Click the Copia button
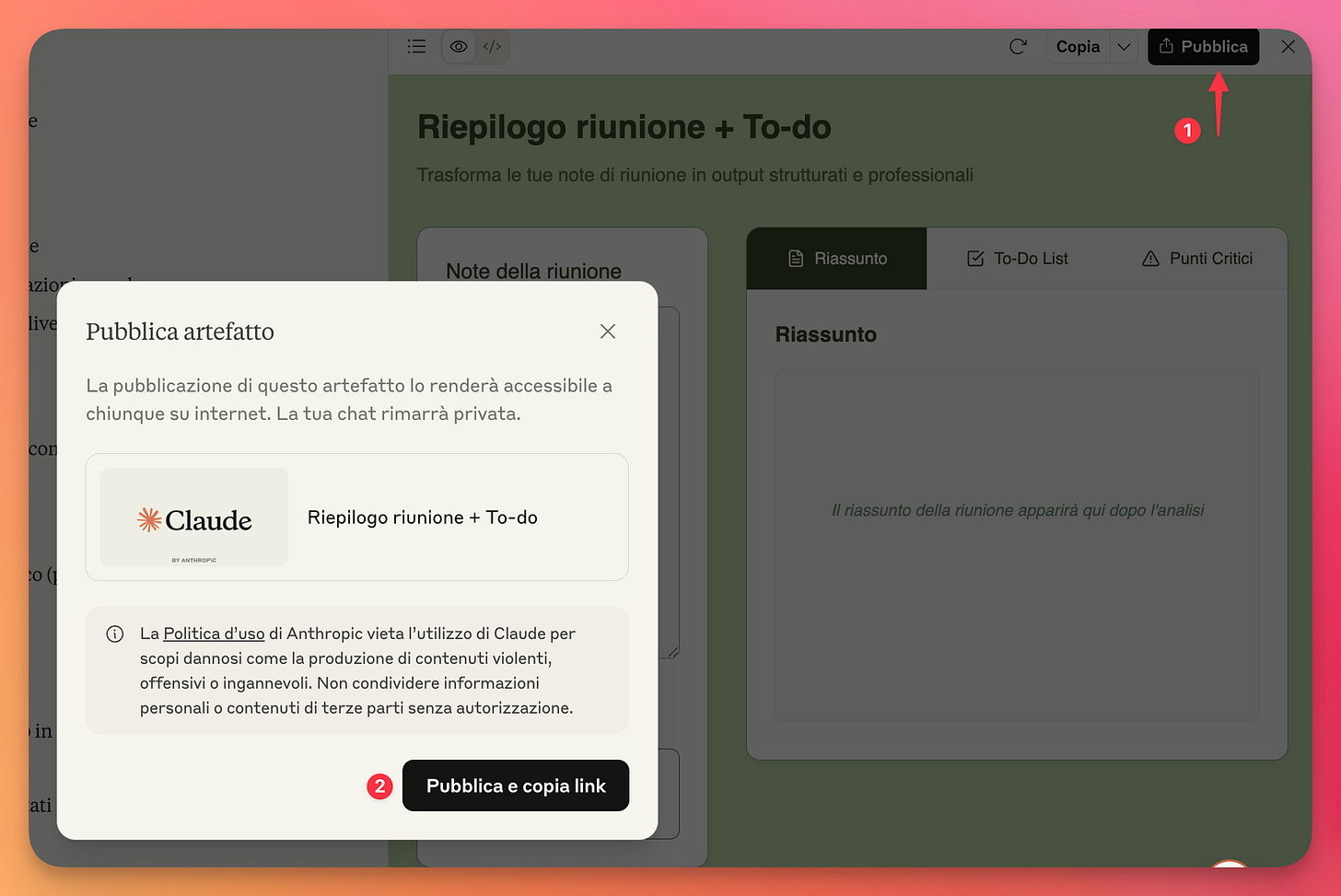The width and height of the screenshot is (1341, 896). [1078, 46]
